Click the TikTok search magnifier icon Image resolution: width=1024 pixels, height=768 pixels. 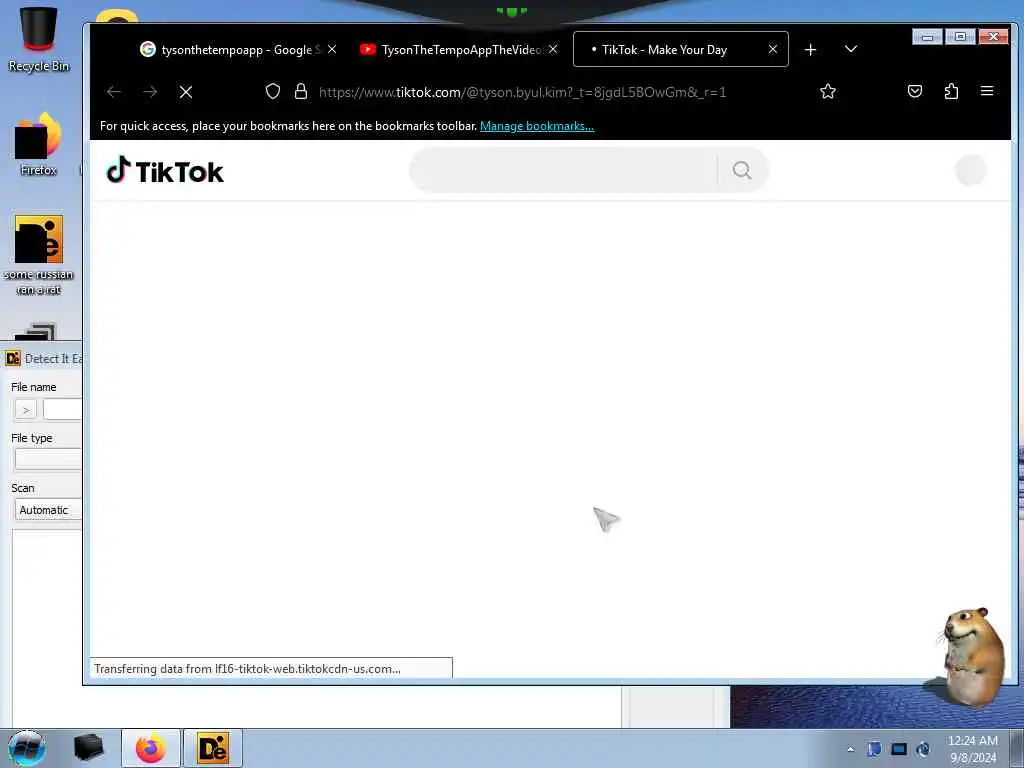point(741,170)
